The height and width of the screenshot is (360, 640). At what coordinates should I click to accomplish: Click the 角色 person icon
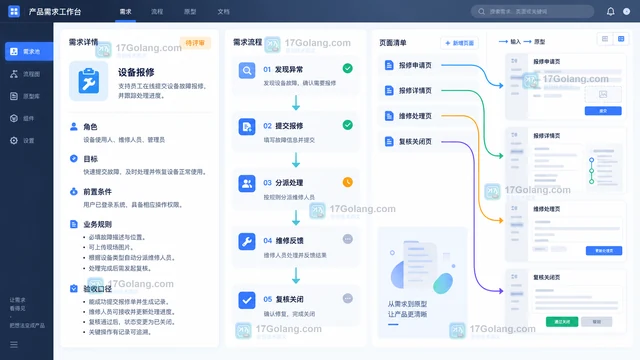(74, 127)
